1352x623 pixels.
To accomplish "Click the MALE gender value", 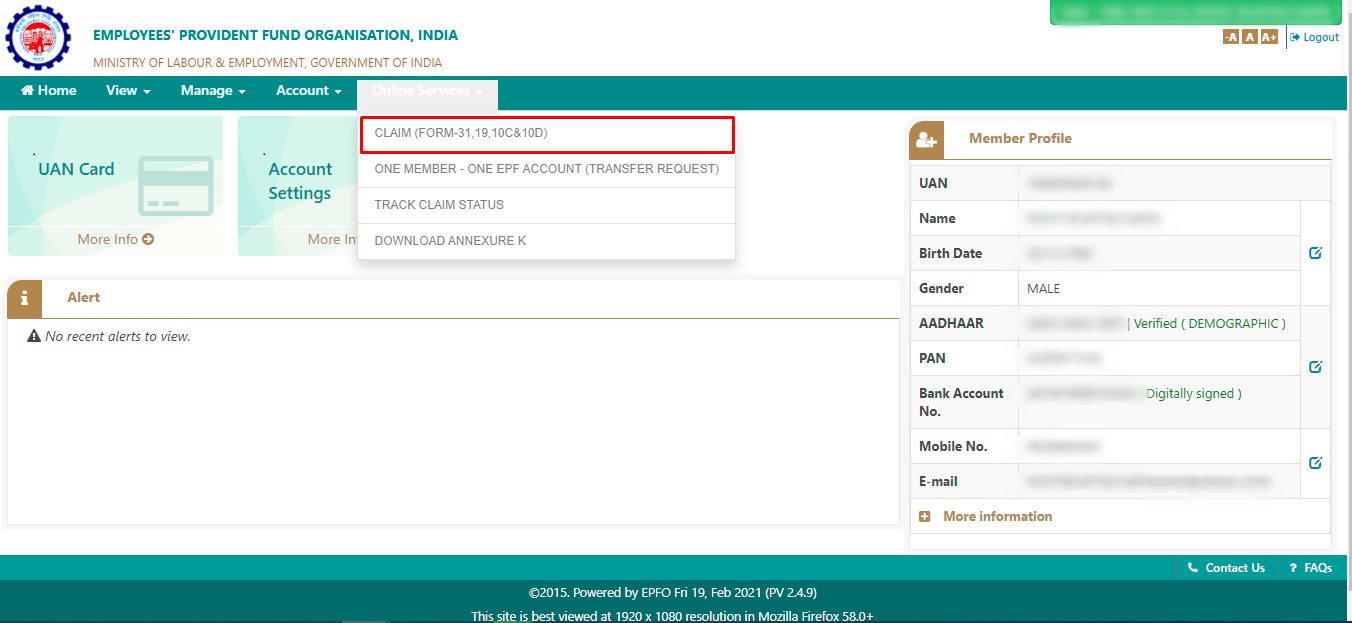I will click(x=1043, y=288).
